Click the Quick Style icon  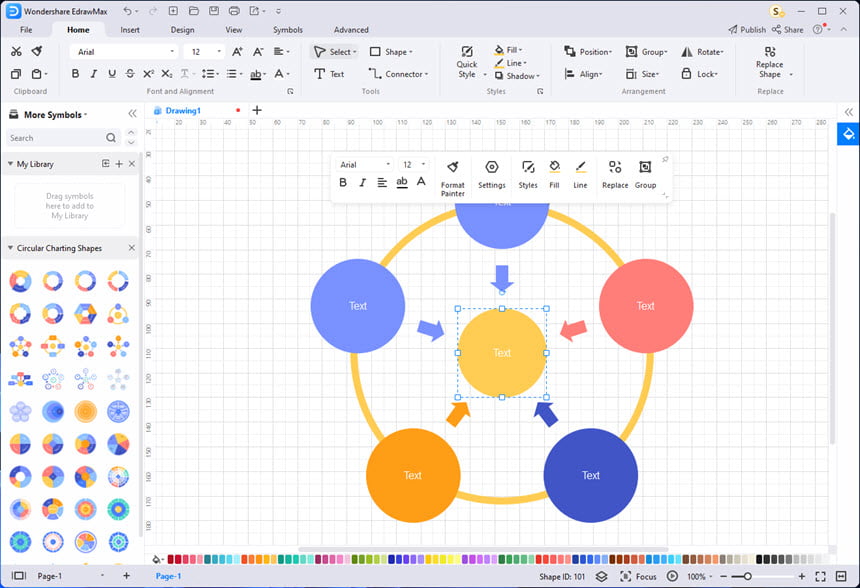467,62
